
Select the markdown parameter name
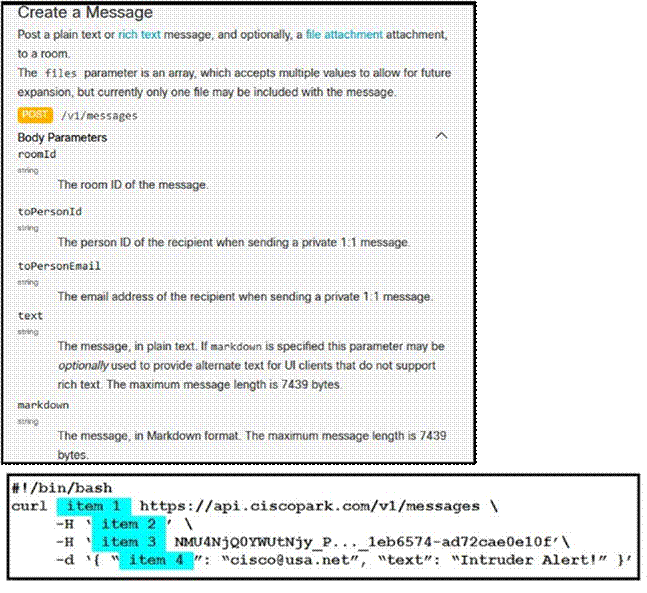tap(43, 405)
